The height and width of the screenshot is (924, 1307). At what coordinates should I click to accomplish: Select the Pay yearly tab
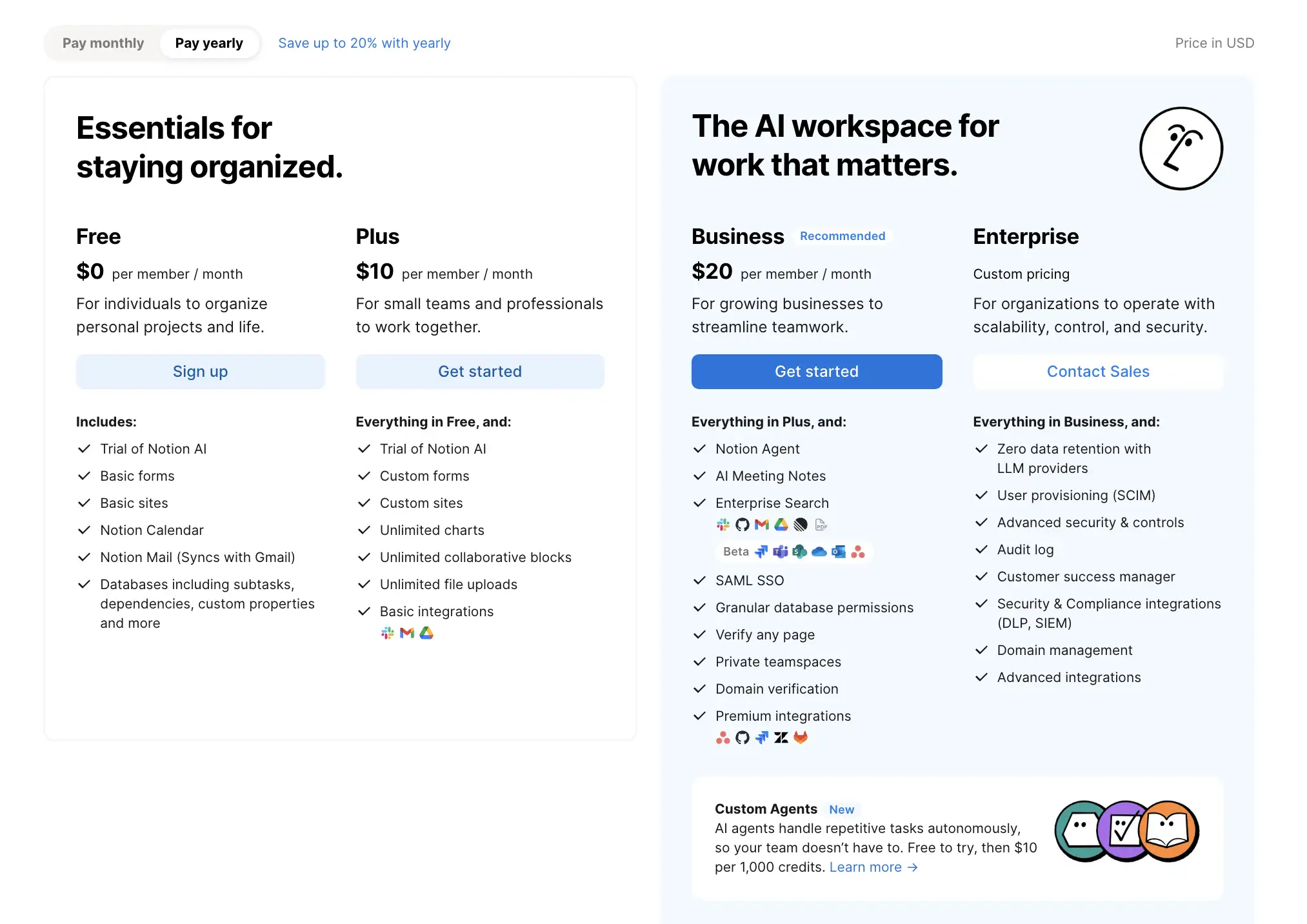[x=210, y=43]
